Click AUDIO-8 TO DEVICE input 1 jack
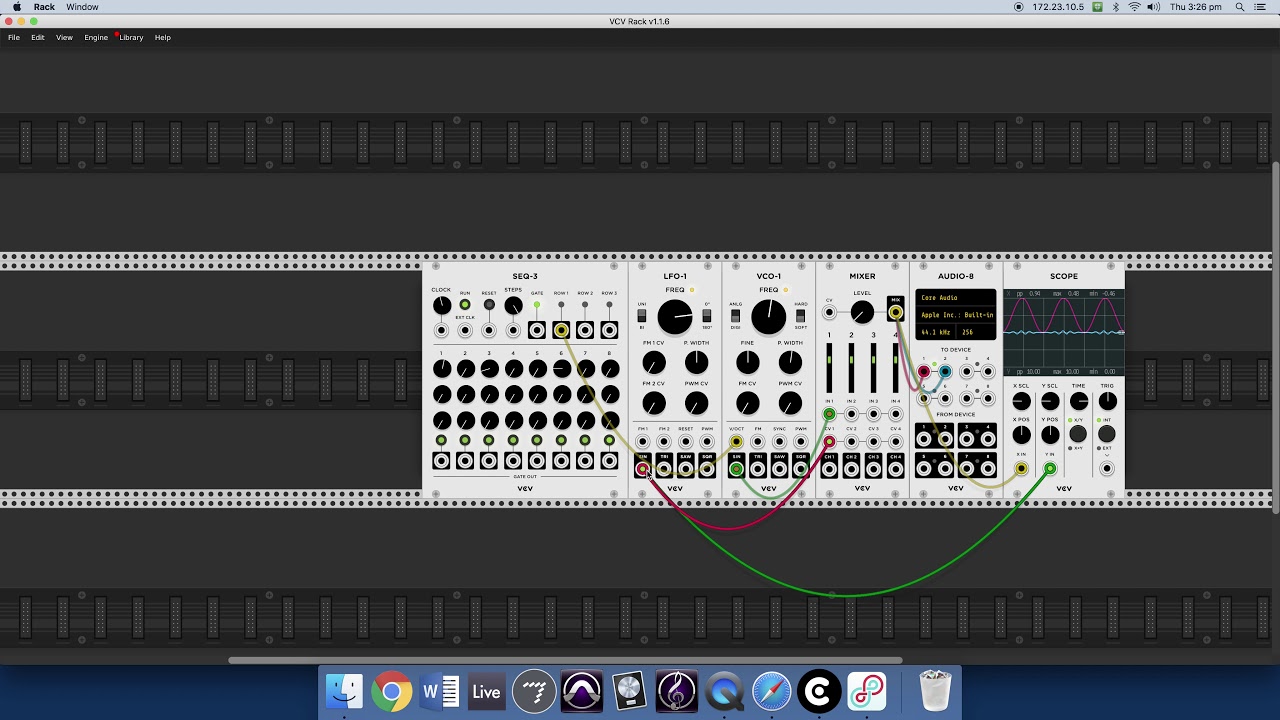This screenshot has height=720, width=1280. [x=923, y=372]
